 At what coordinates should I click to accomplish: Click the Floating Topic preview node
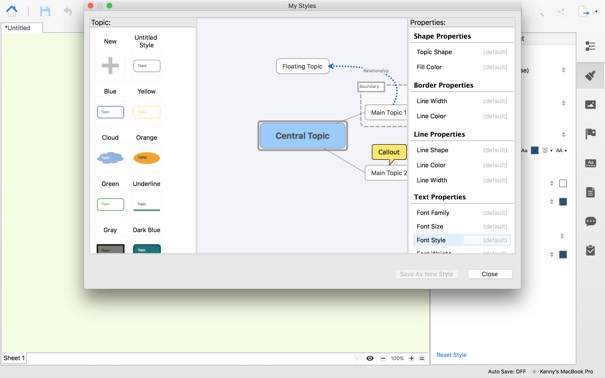click(x=302, y=66)
